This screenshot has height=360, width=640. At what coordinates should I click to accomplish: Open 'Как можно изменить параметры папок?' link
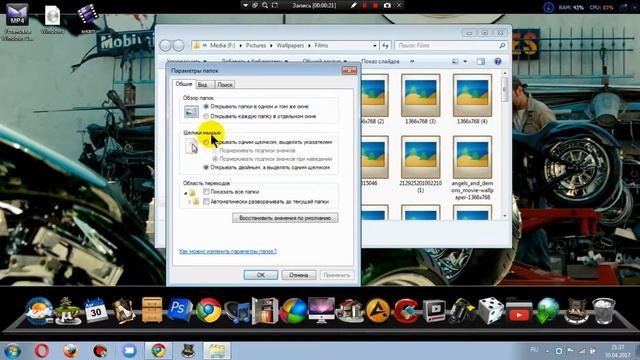pos(228,251)
